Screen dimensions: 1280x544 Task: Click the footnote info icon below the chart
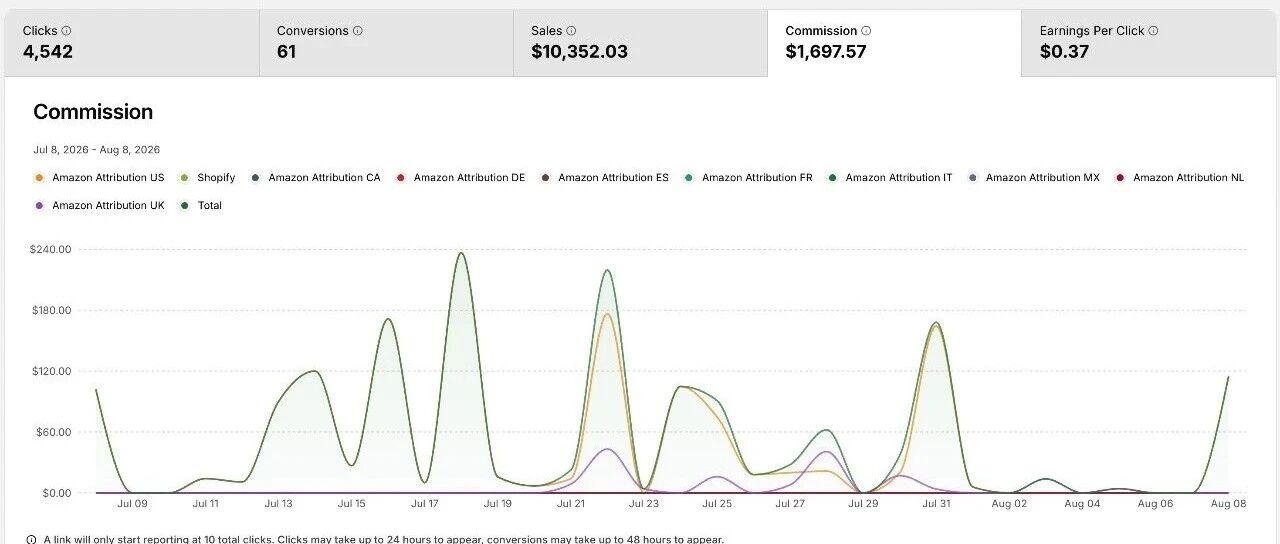[32, 540]
